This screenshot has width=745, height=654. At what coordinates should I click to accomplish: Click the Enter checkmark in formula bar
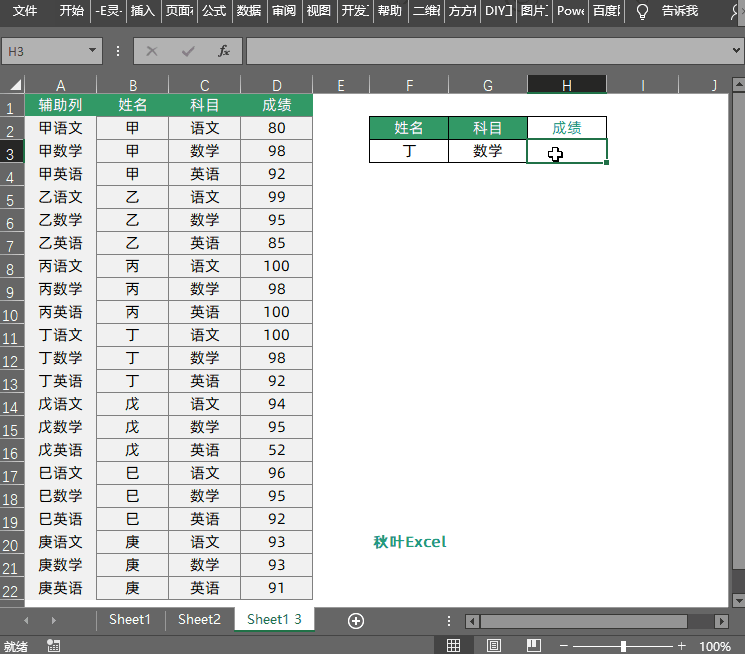(x=188, y=51)
